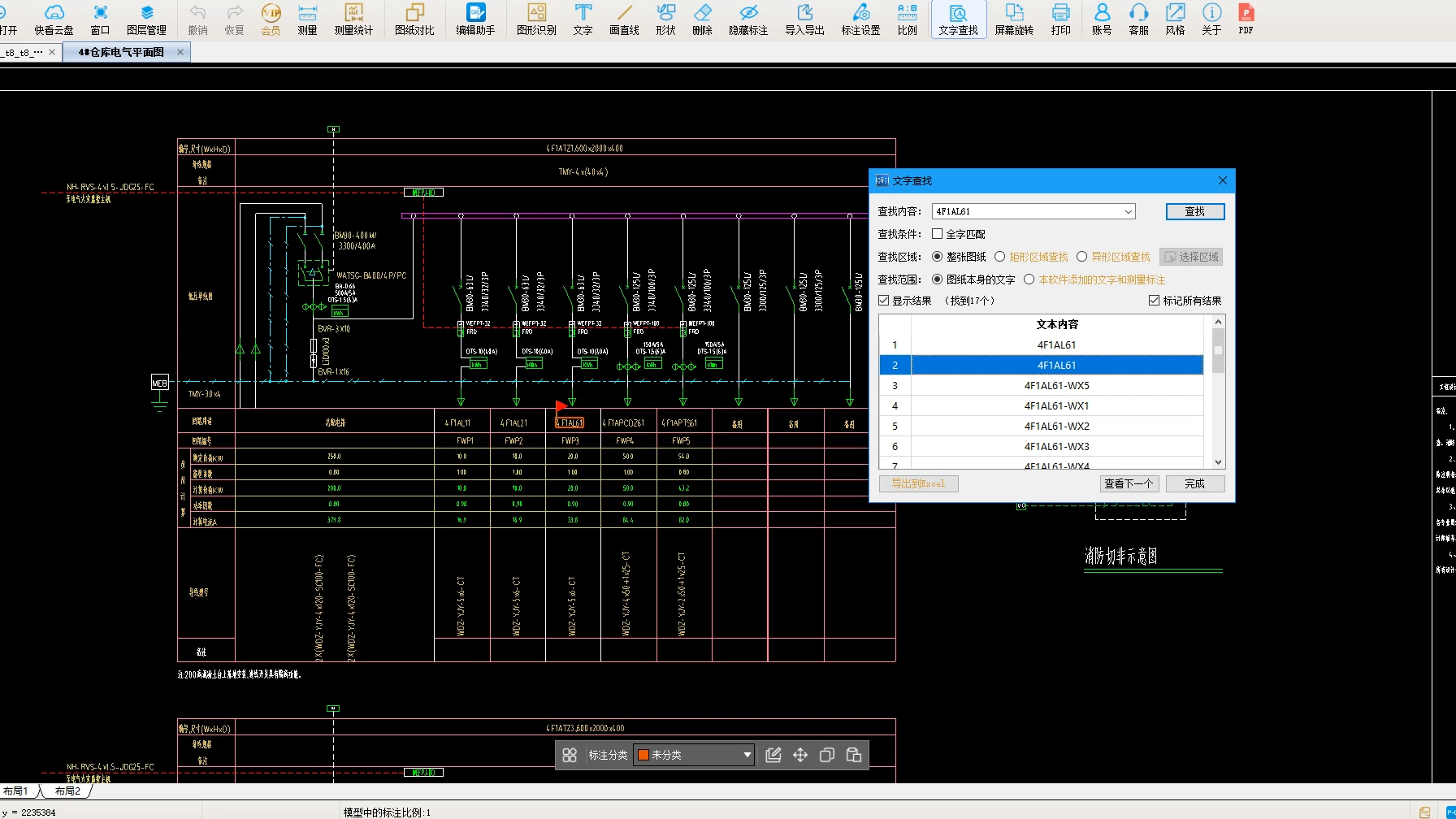Open the 关于 about info
1456x819 pixels.
tap(1211, 19)
